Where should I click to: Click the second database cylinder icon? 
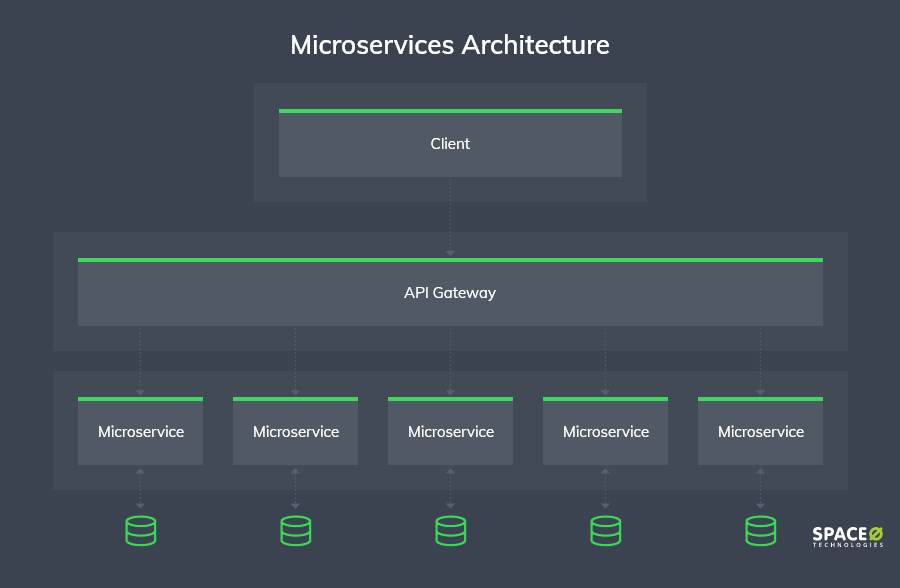pyautogui.click(x=296, y=531)
